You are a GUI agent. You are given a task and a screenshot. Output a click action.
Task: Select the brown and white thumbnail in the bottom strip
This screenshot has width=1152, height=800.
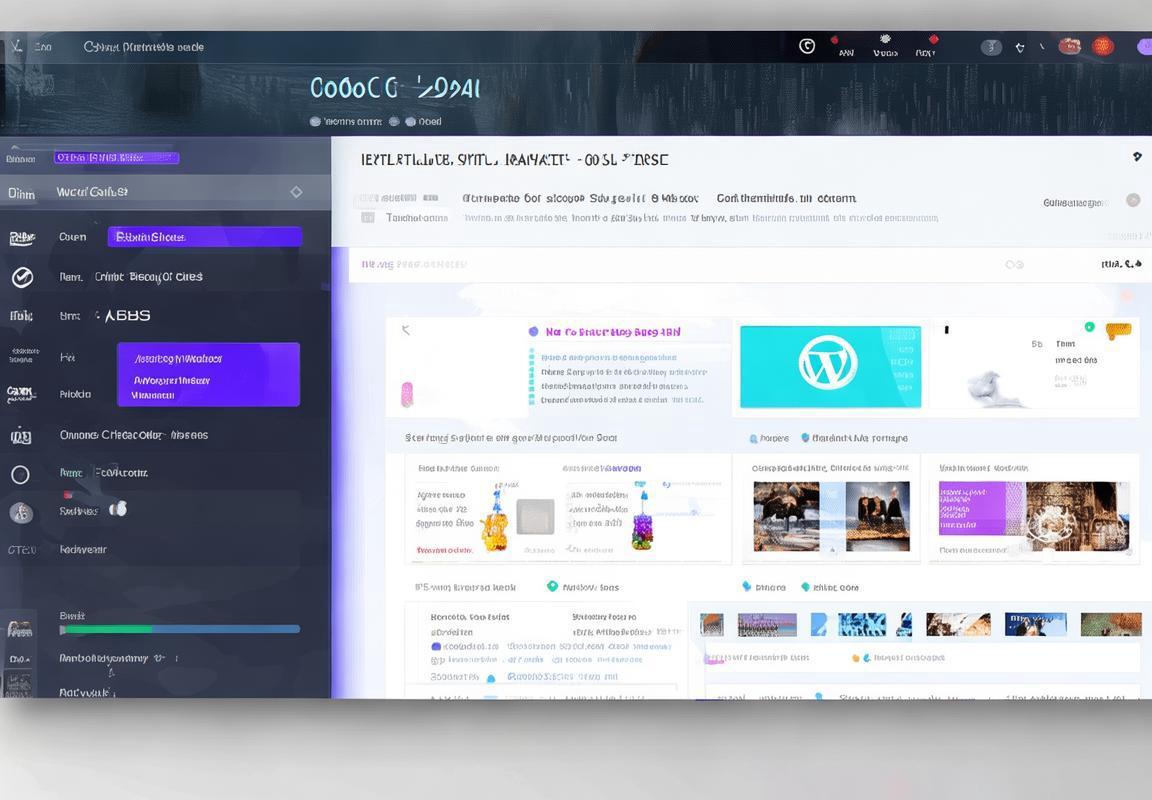[x=958, y=624]
